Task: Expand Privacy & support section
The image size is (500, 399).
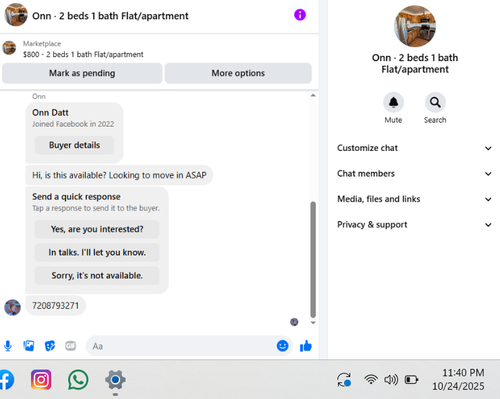Action: point(415,225)
